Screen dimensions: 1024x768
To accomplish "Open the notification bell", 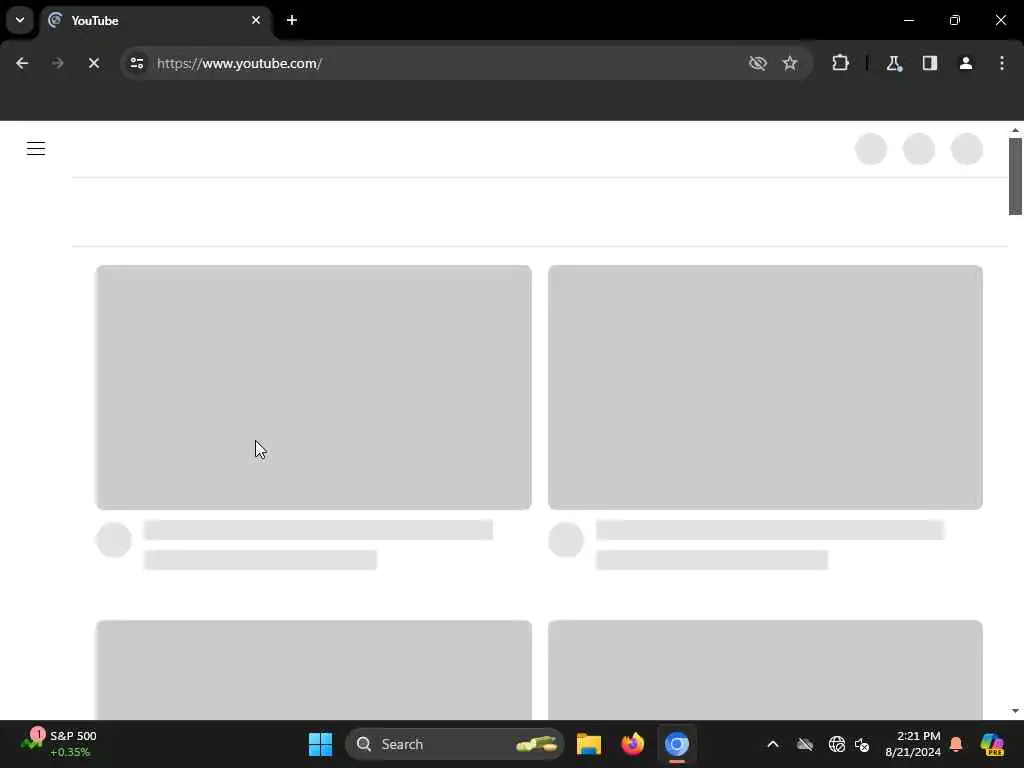I will [956, 744].
